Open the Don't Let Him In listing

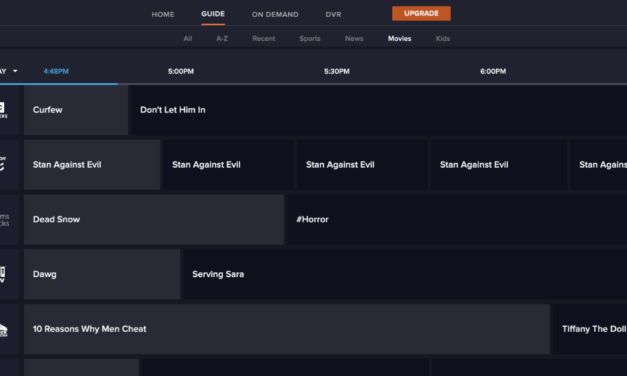point(379,110)
